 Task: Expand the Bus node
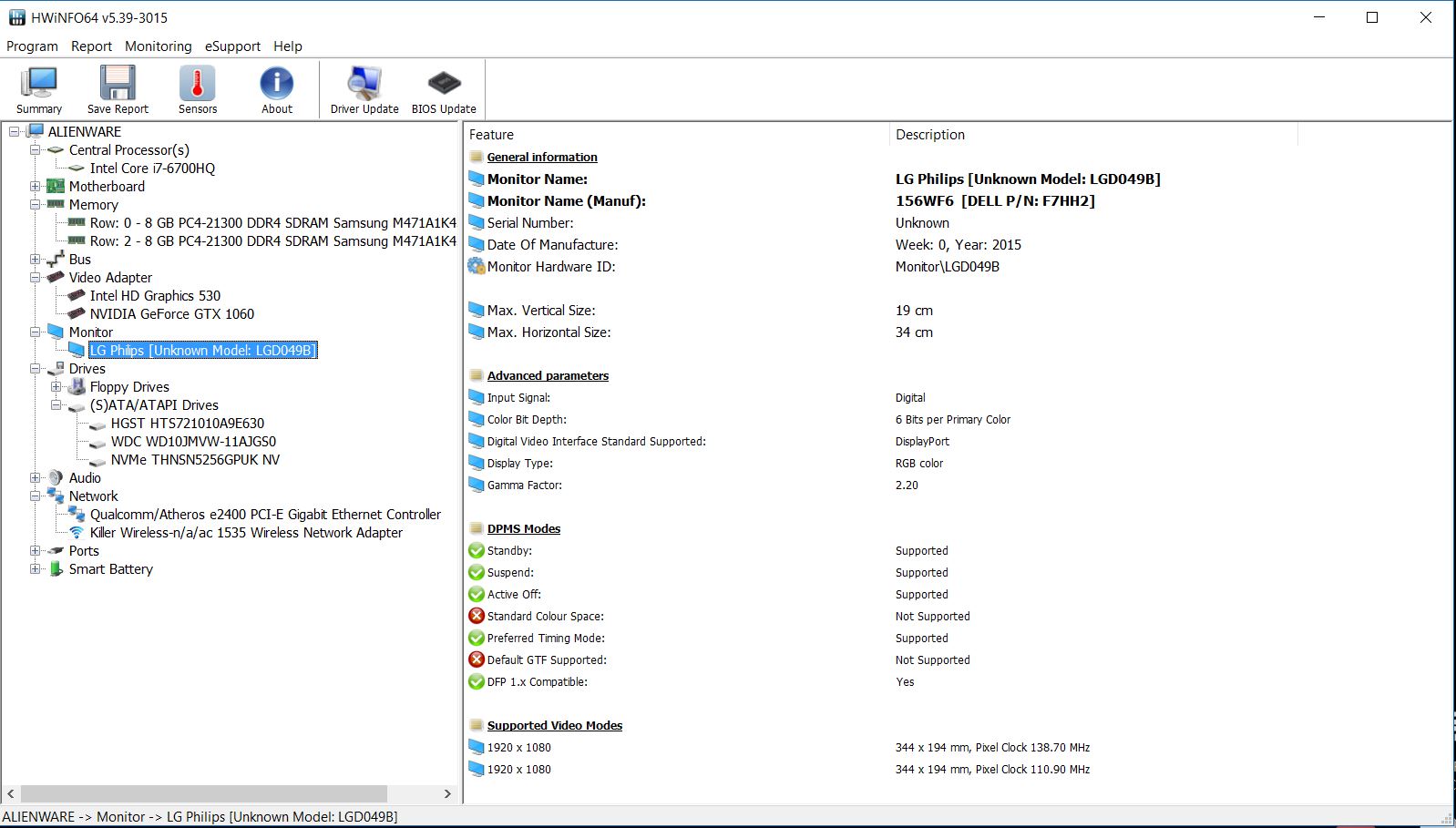click(x=35, y=259)
